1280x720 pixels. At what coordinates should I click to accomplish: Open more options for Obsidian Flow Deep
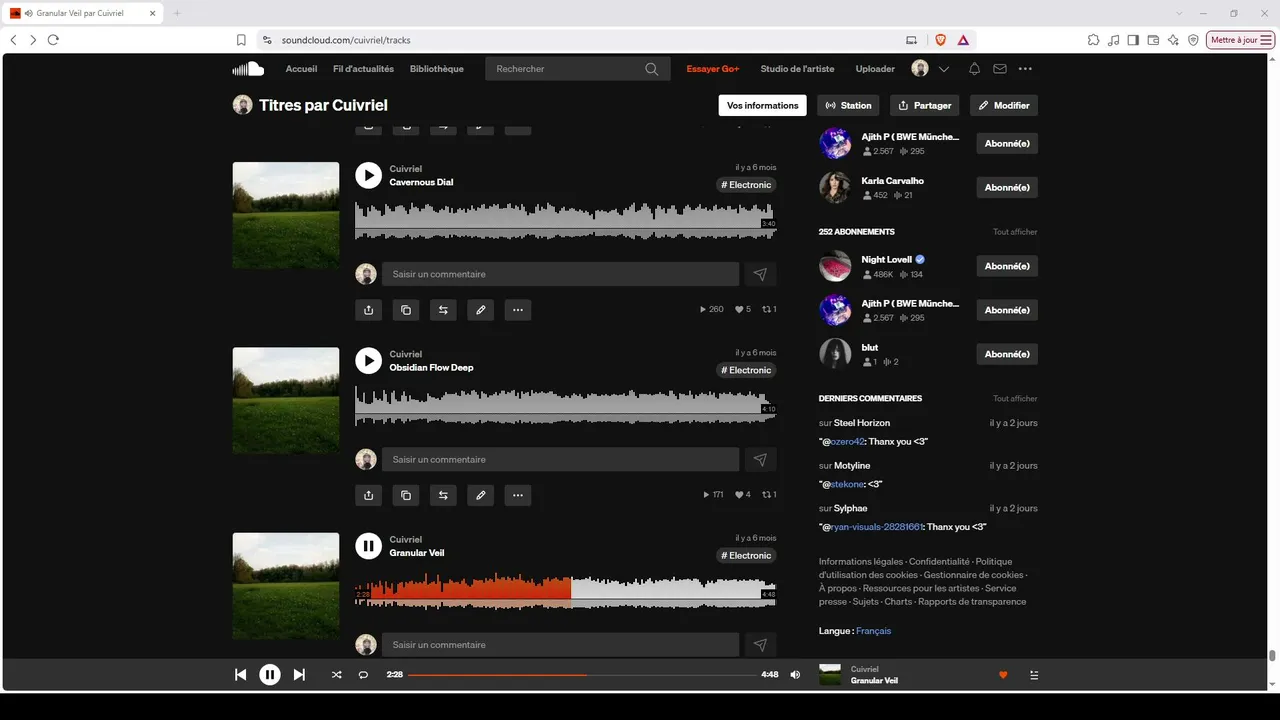tap(517, 495)
